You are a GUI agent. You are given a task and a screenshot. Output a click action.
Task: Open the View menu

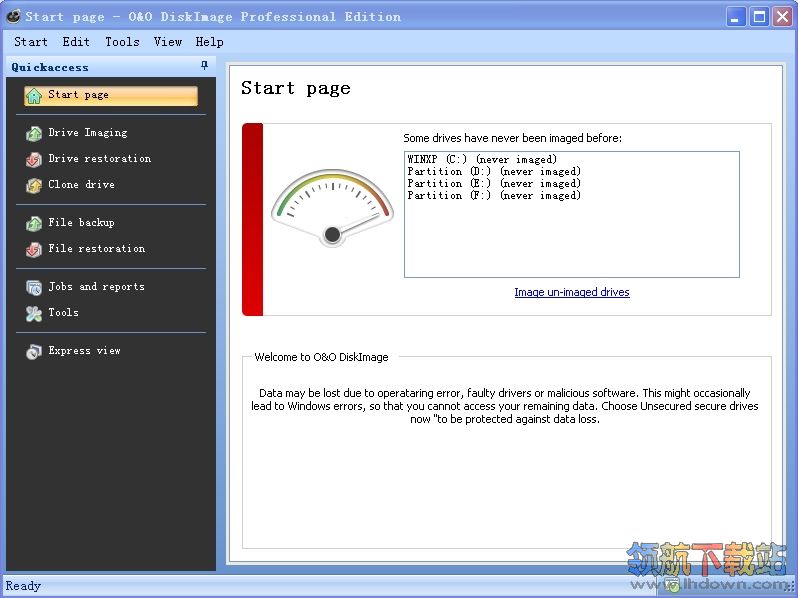(168, 42)
